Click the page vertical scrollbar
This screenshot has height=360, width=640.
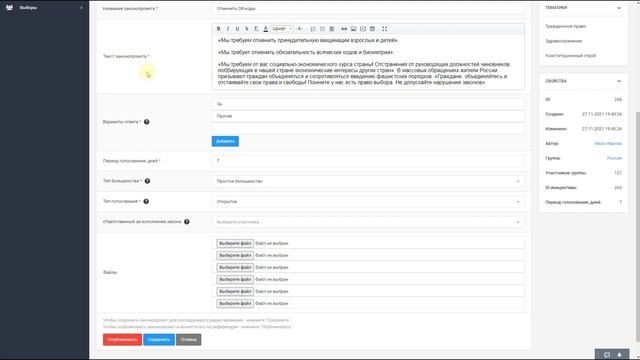click(638, 227)
